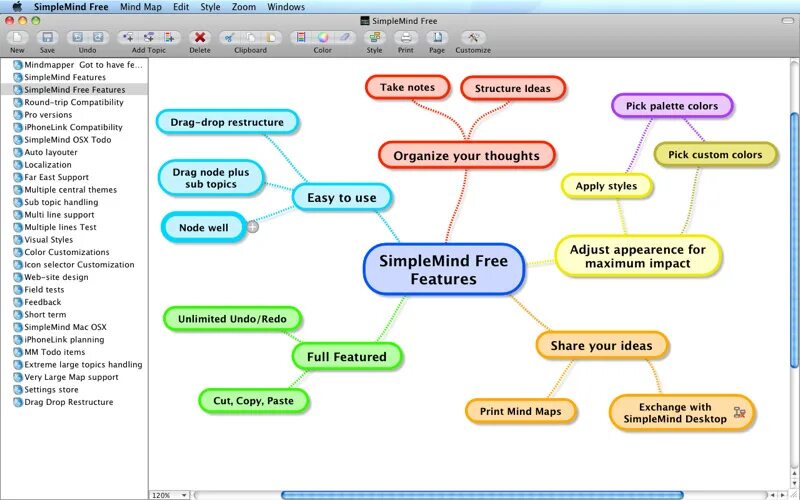Print the mind map with printer icon
Image resolution: width=800 pixels, height=500 pixels.
click(406, 37)
